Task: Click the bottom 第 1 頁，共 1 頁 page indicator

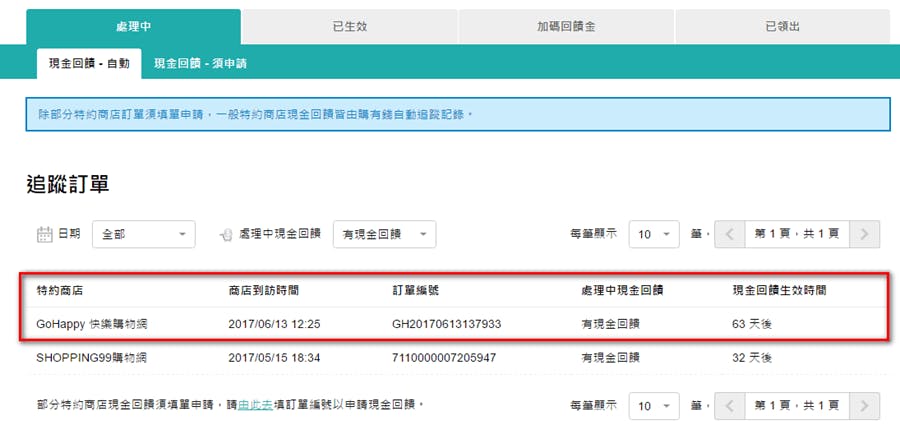Action: click(797, 406)
